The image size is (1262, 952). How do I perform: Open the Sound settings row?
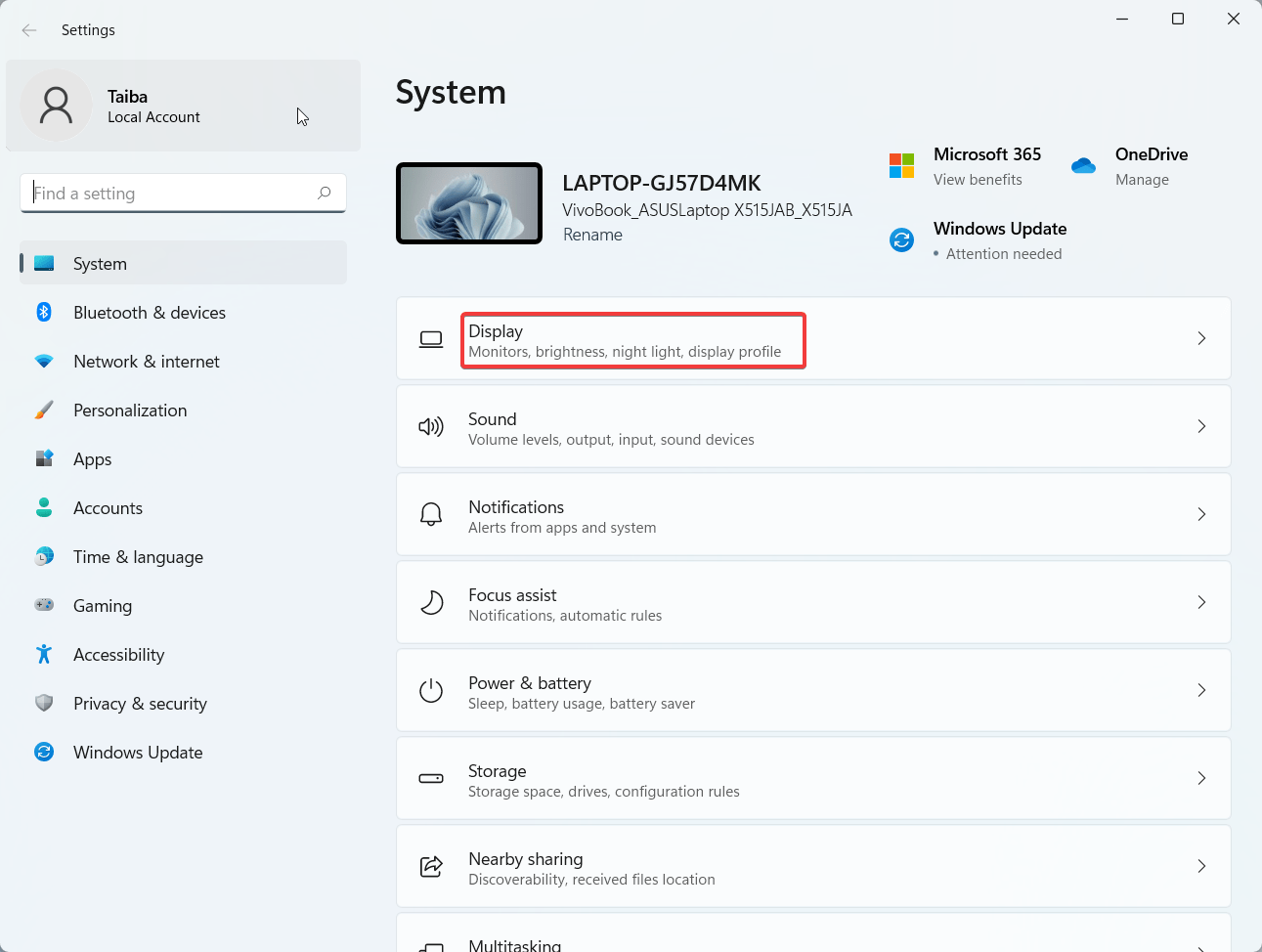click(813, 426)
